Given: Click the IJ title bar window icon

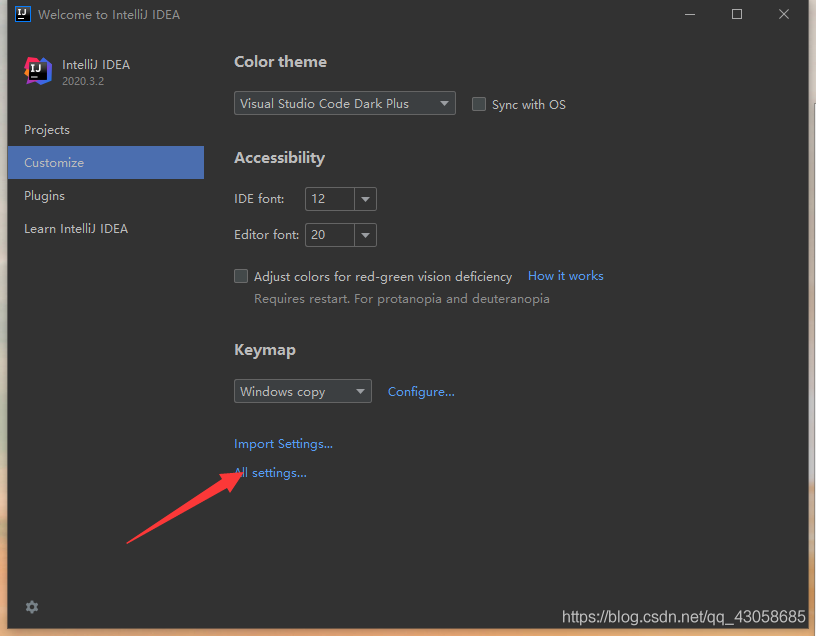Looking at the screenshot, I should [23, 14].
